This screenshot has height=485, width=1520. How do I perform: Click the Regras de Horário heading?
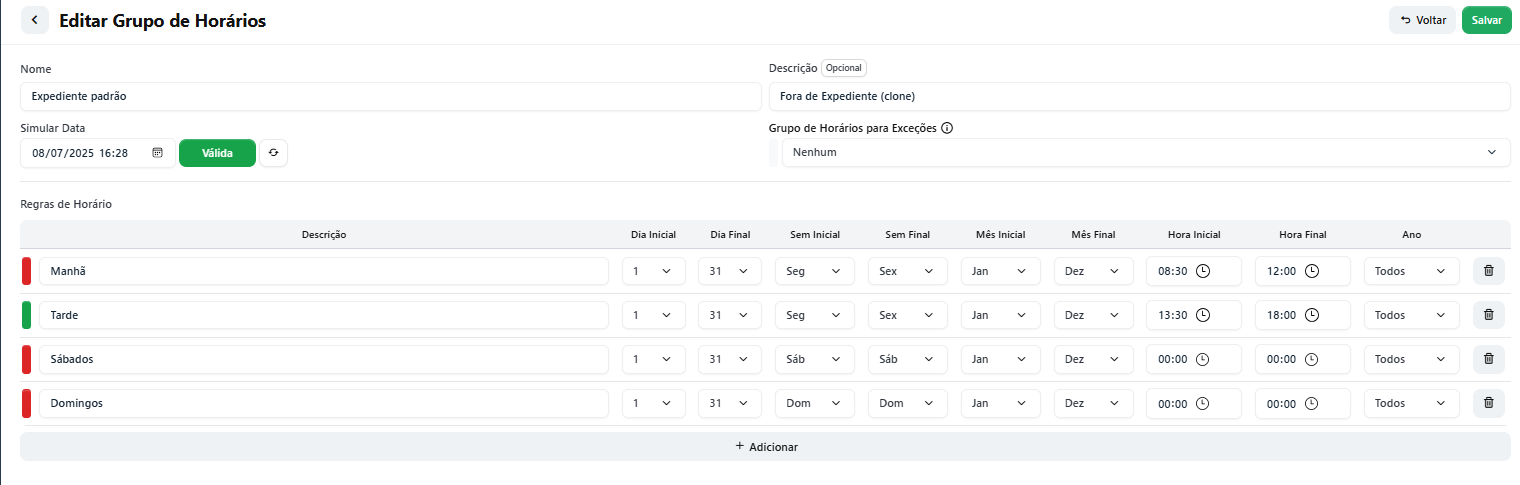[x=66, y=204]
